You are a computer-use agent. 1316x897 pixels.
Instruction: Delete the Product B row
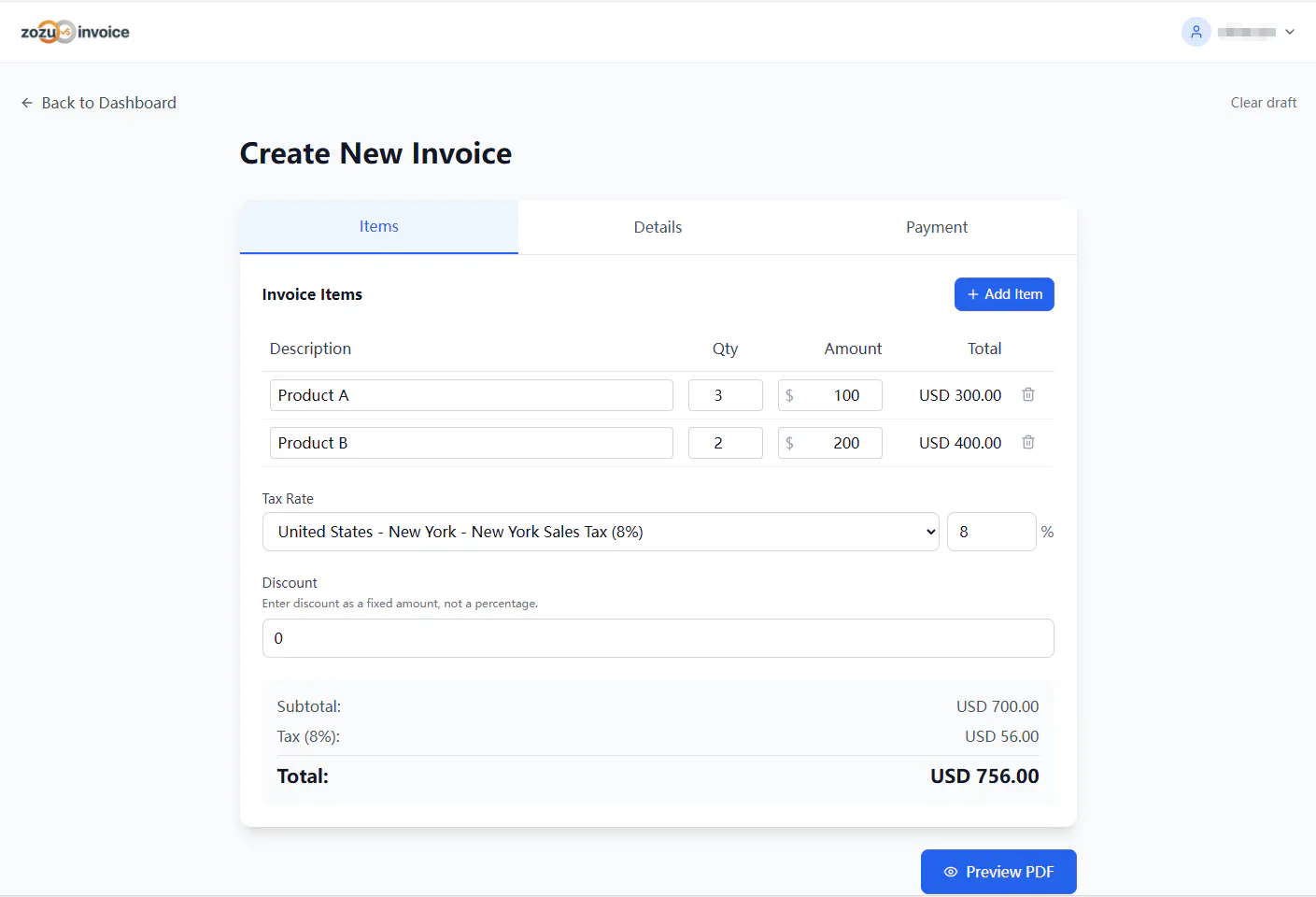(1028, 442)
